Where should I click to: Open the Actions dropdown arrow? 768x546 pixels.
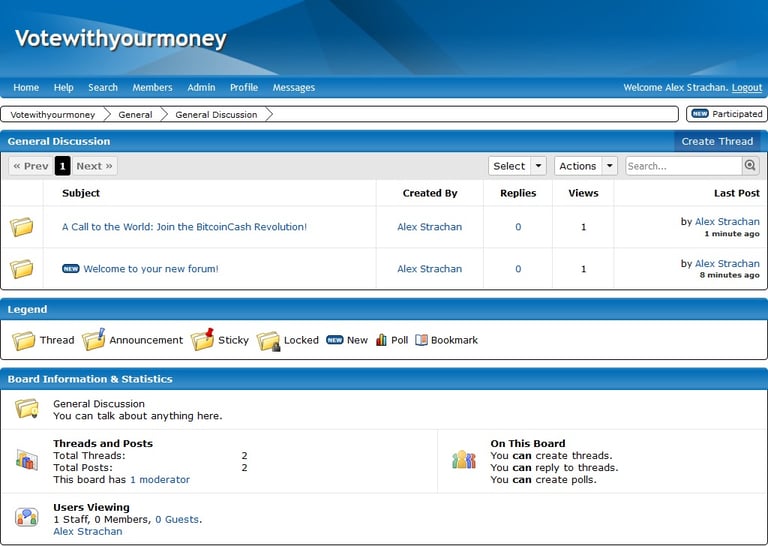coord(609,166)
